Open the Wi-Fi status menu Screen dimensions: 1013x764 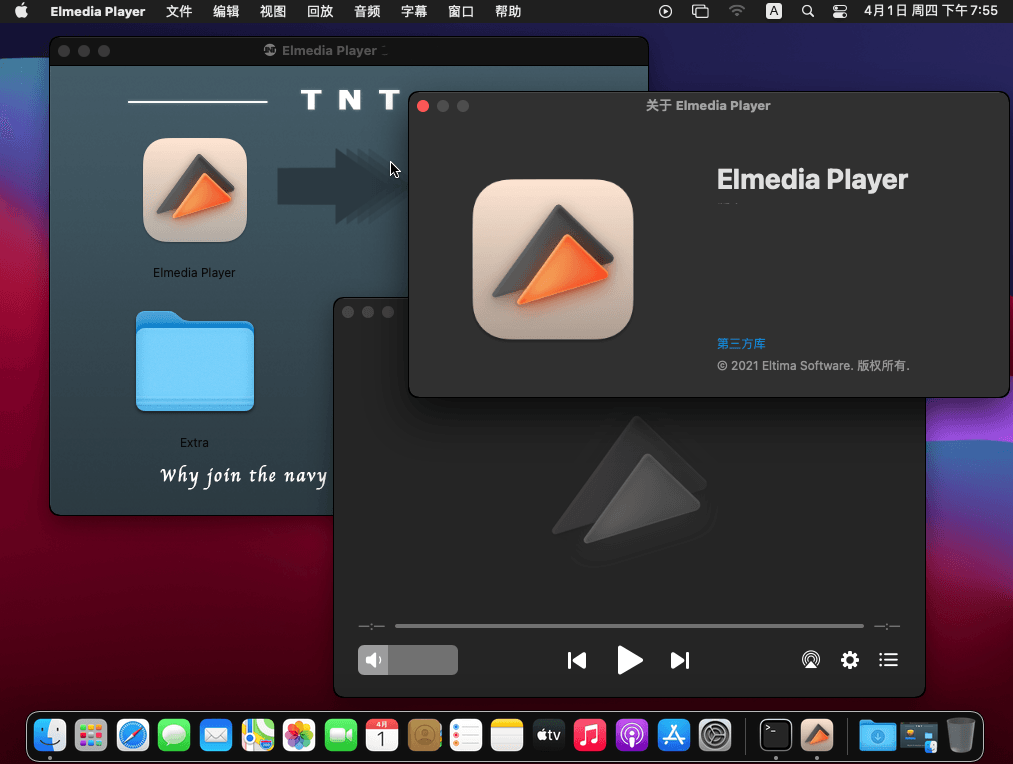pos(736,11)
